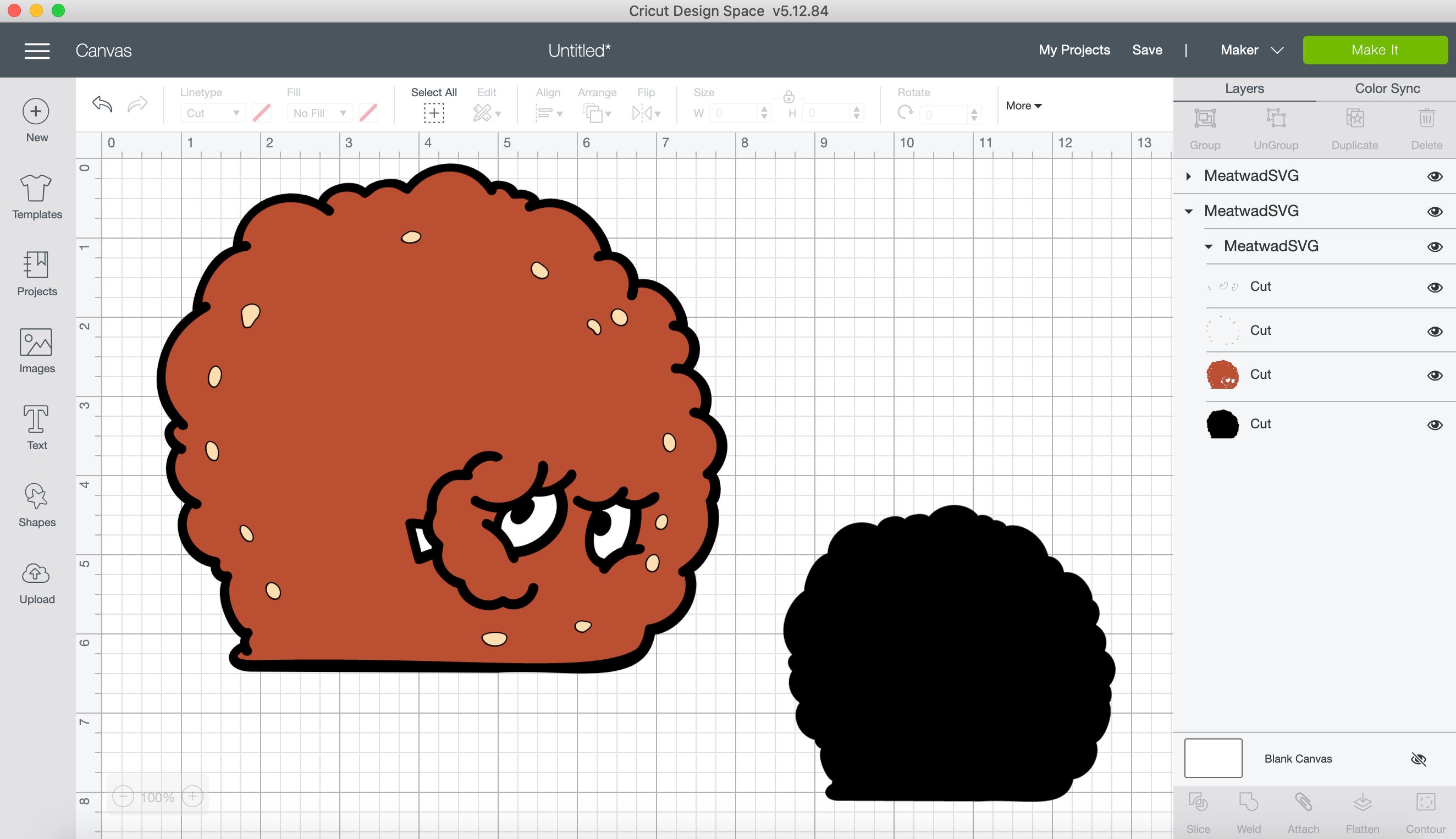Hide the top MeatwadSVG group

[1435, 176]
